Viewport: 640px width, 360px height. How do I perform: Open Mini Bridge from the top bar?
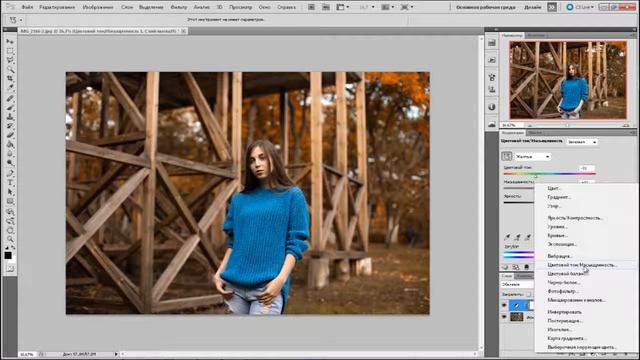[x=326, y=7]
